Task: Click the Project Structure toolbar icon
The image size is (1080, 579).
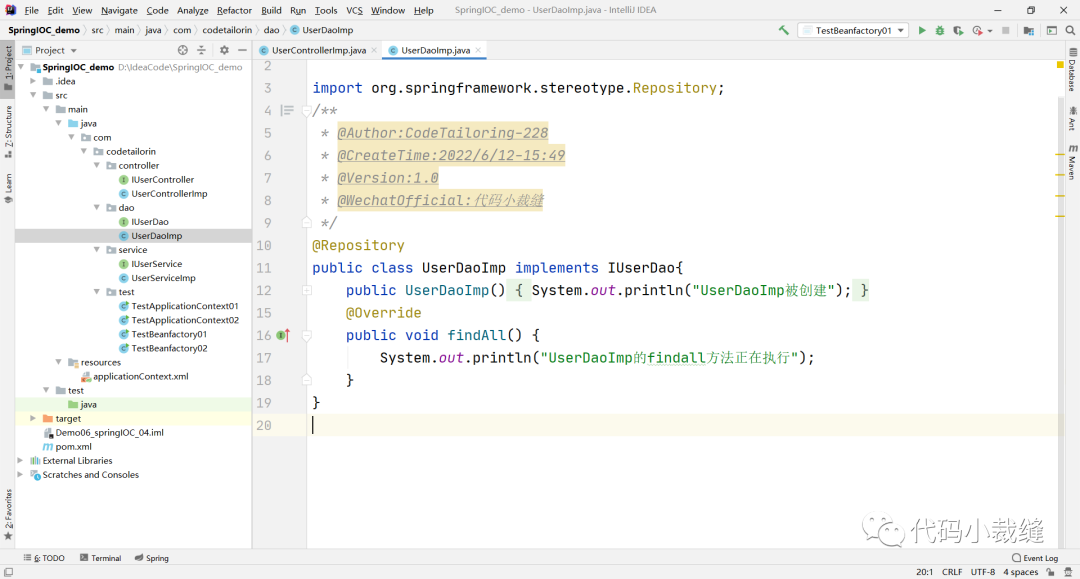Action: pyautogui.click(x=1029, y=31)
